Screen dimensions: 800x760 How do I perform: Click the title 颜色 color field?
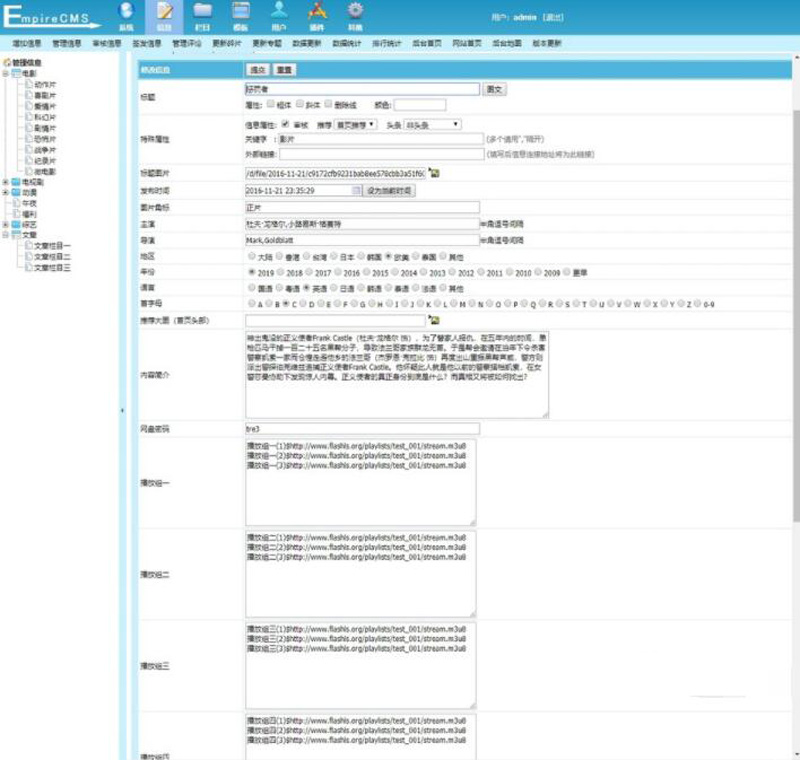coord(419,104)
